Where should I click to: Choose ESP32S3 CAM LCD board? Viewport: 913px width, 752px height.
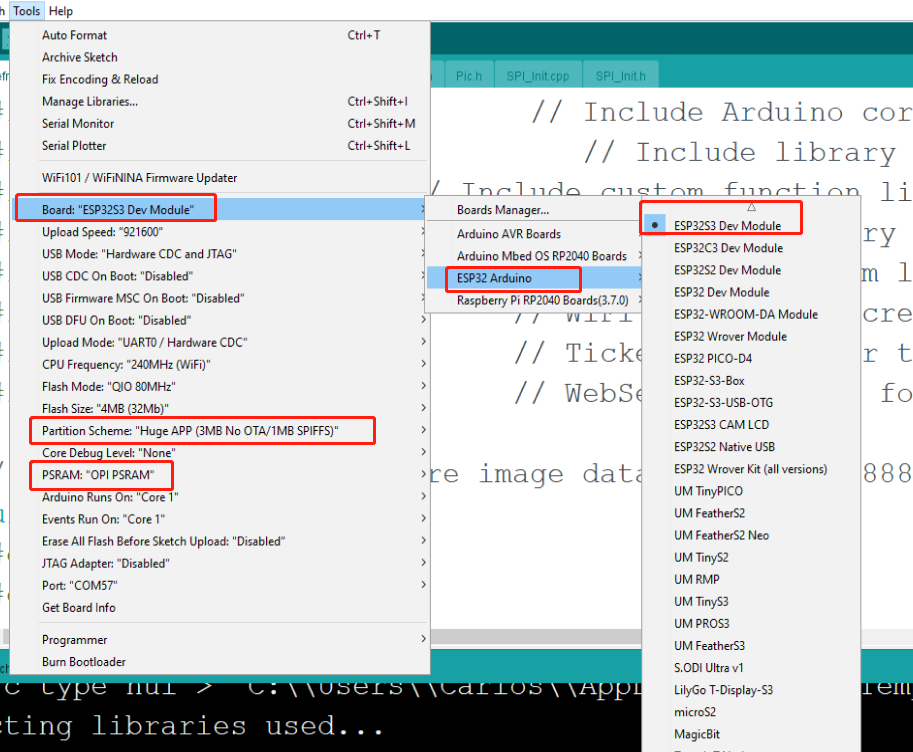tap(751, 425)
